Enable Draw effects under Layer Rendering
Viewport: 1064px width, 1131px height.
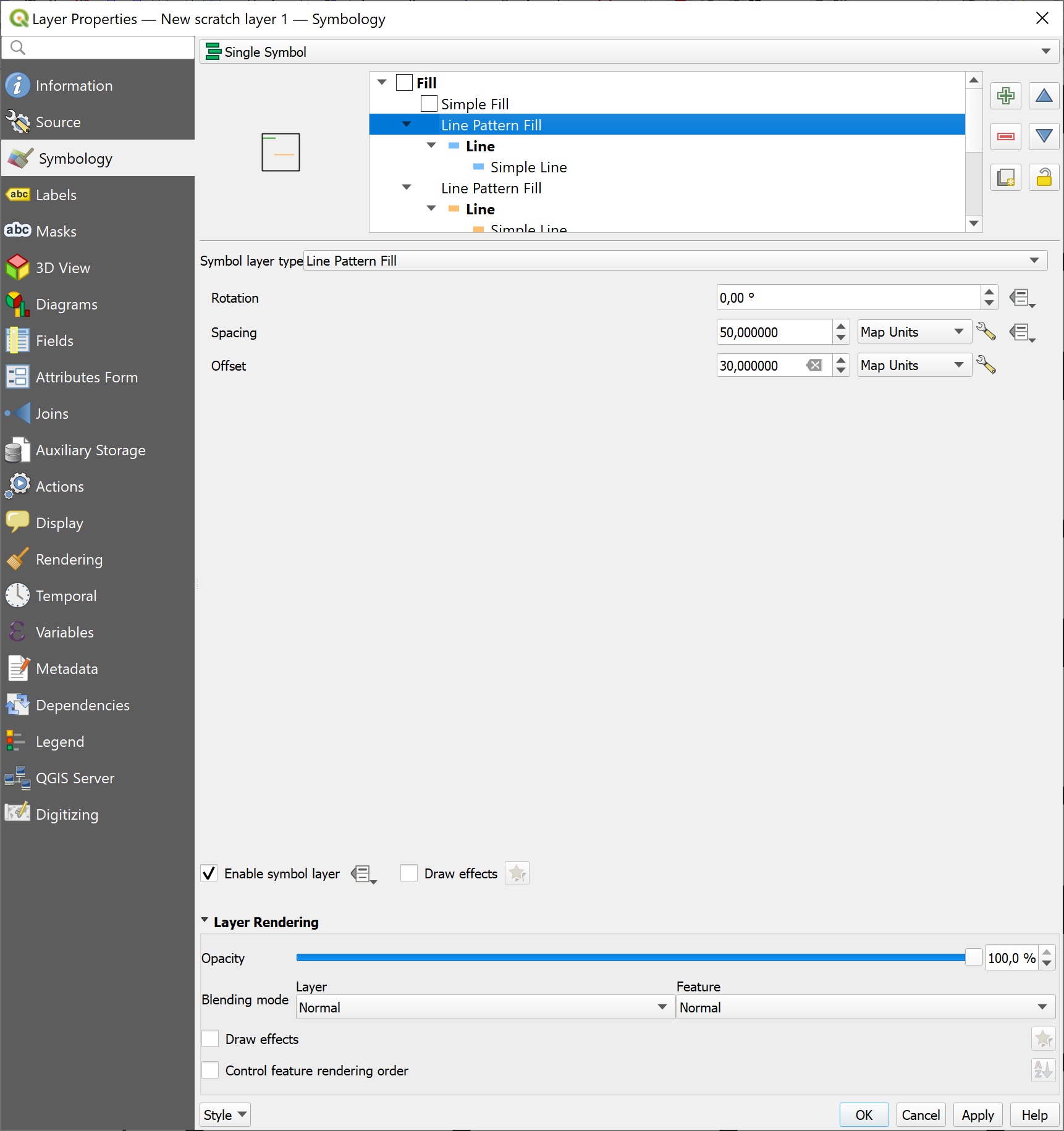pyautogui.click(x=210, y=1039)
